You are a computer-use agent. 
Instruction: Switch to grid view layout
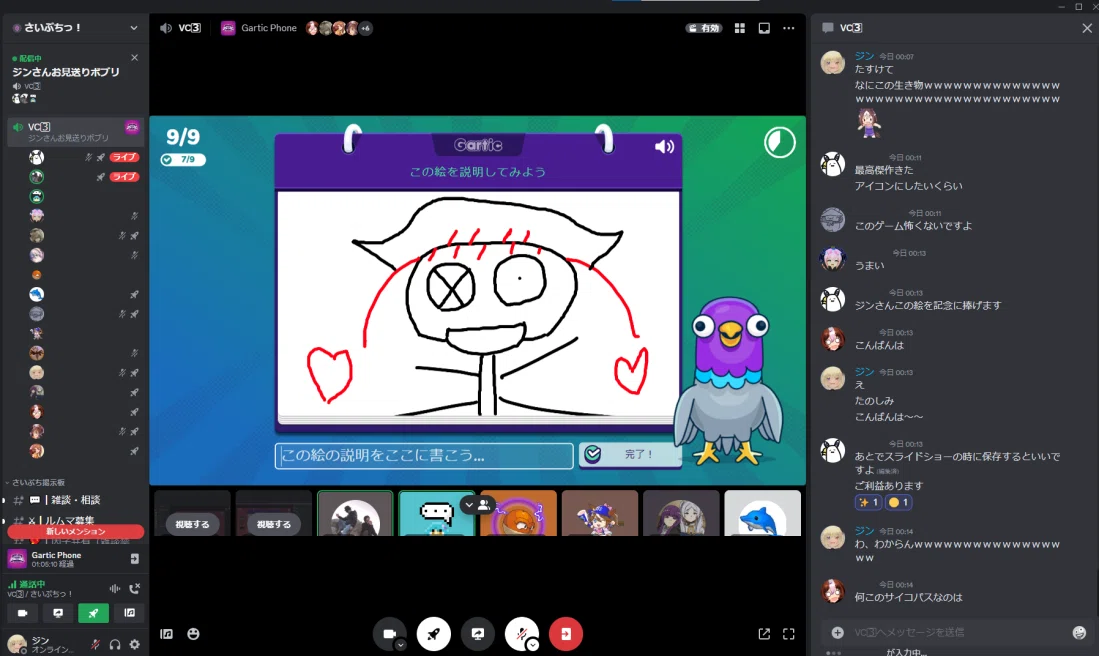739,28
